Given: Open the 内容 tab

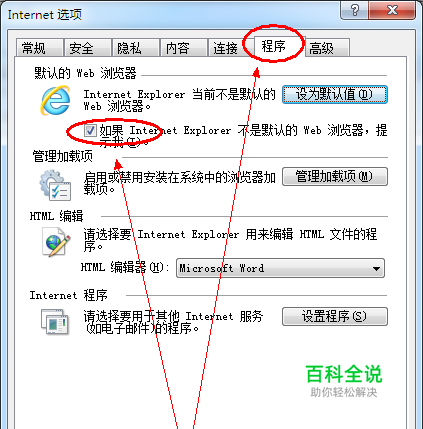Looking at the screenshot, I should click(183, 48).
